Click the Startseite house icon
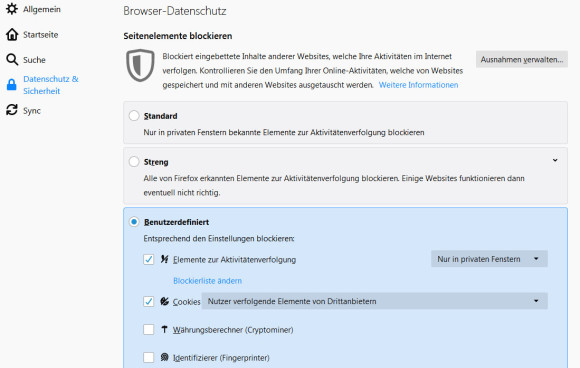 click(x=12, y=34)
